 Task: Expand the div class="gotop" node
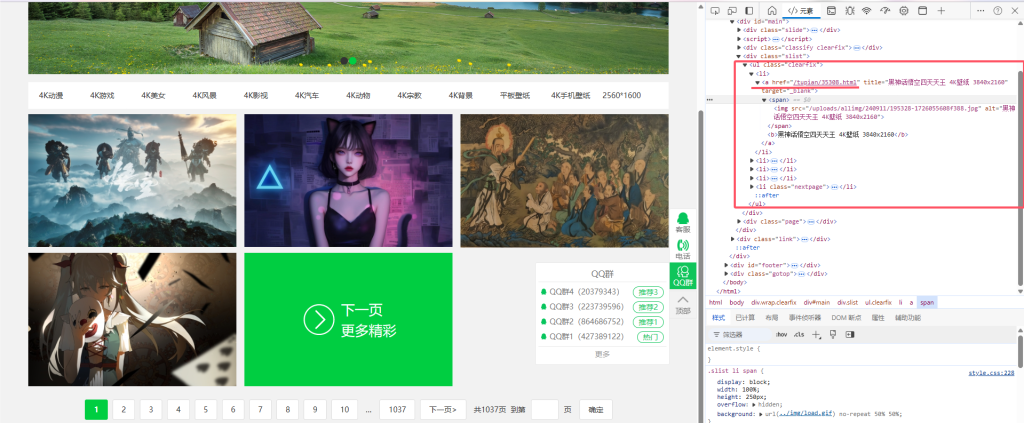click(726, 274)
